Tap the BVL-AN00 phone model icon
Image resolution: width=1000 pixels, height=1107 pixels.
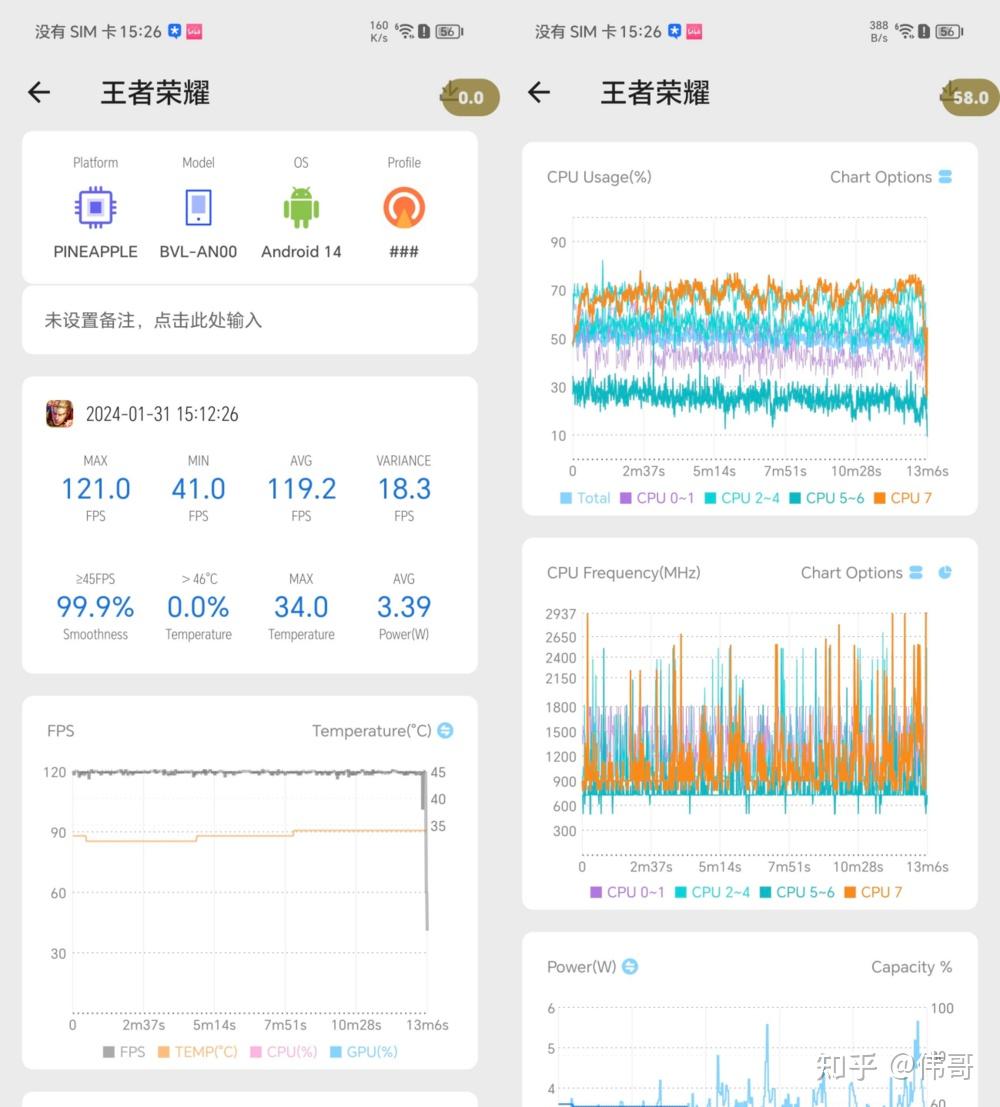pos(197,206)
